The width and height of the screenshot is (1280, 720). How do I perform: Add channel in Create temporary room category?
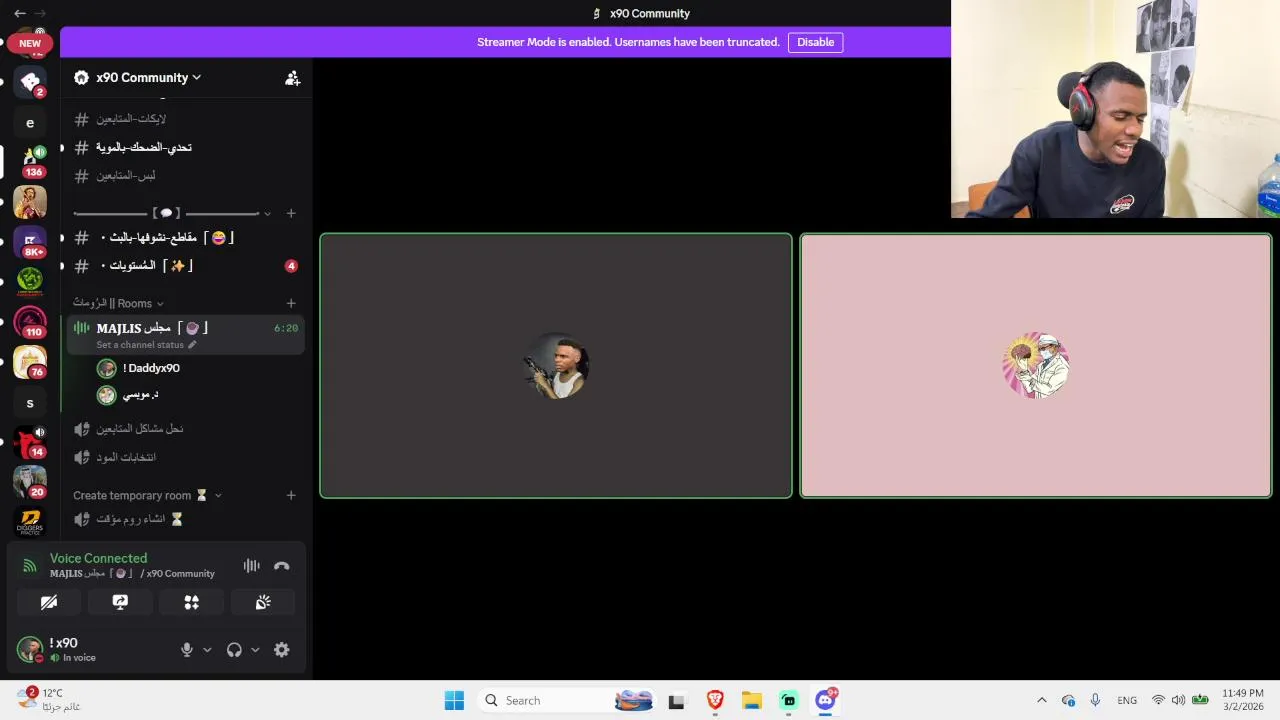coord(291,495)
